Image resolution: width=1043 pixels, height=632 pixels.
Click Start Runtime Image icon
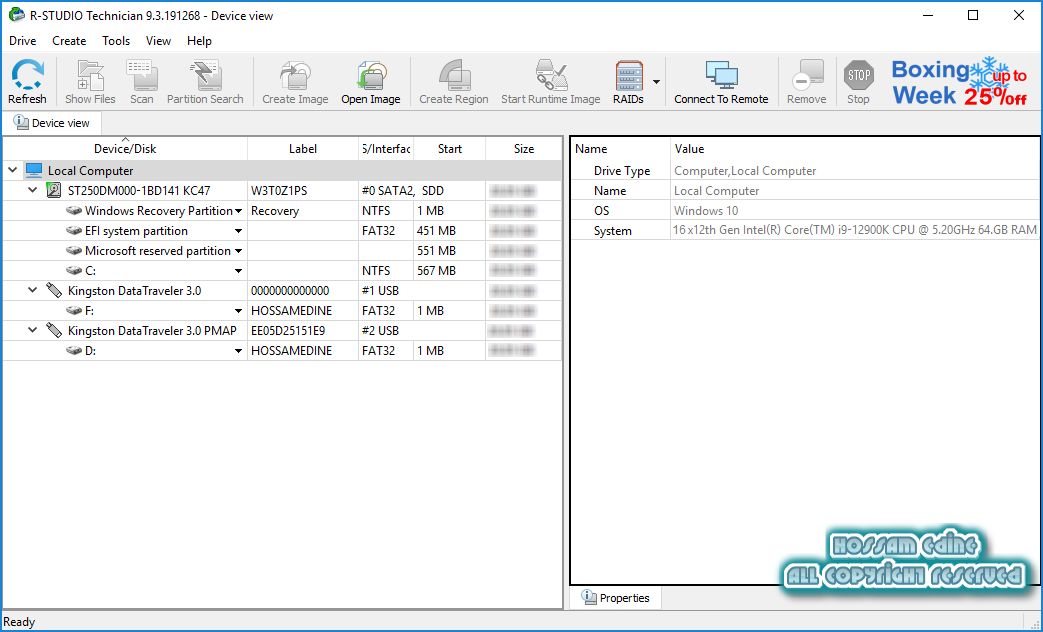[x=551, y=75]
